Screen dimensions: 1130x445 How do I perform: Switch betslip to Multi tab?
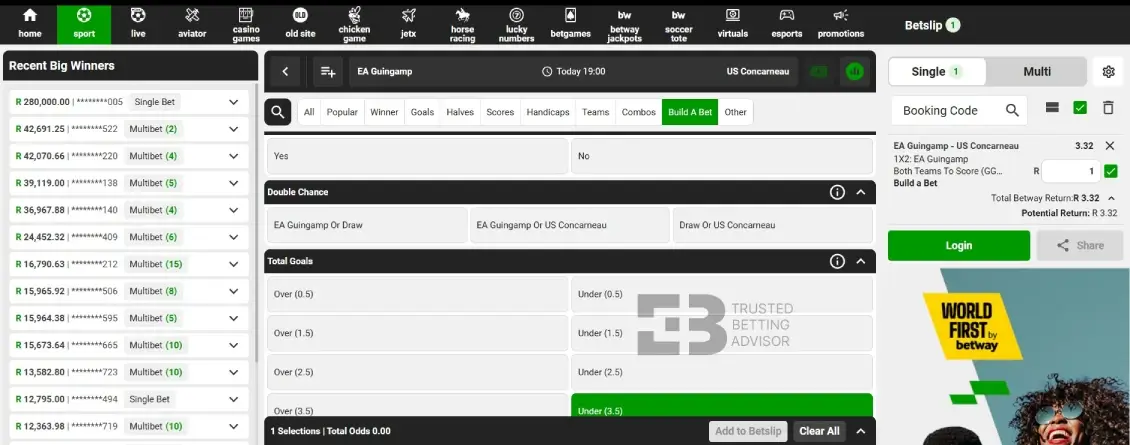[x=1037, y=71]
